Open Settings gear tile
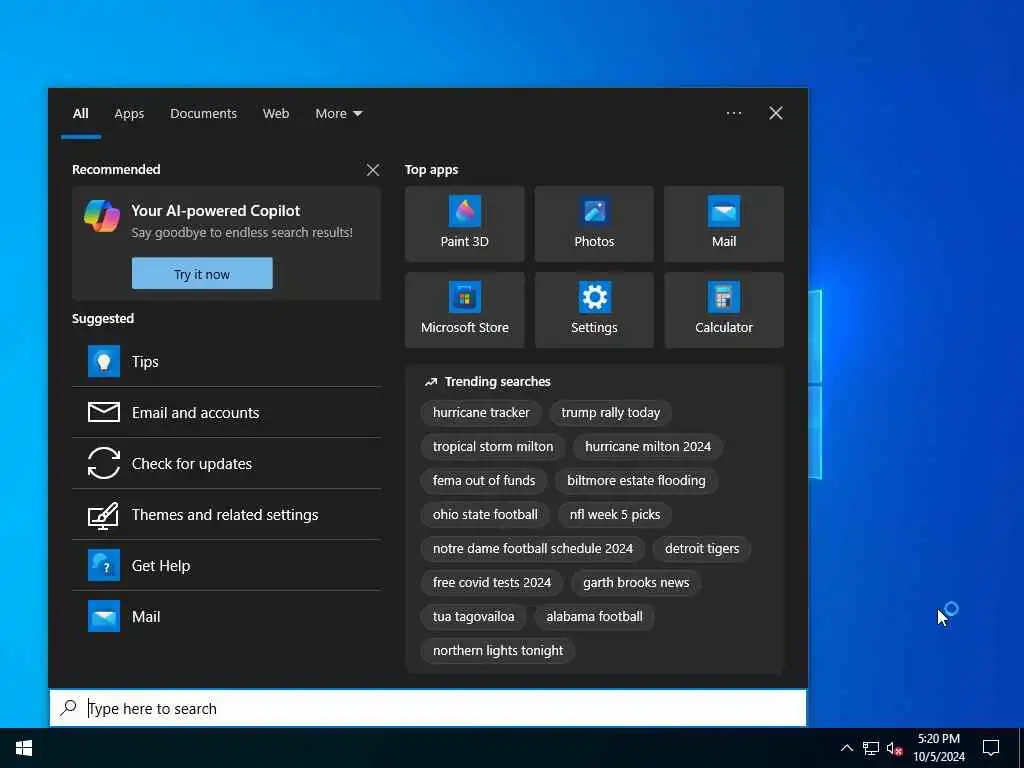Image resolution: width=1024 pixels, height=768 pixels. [594, 310]
